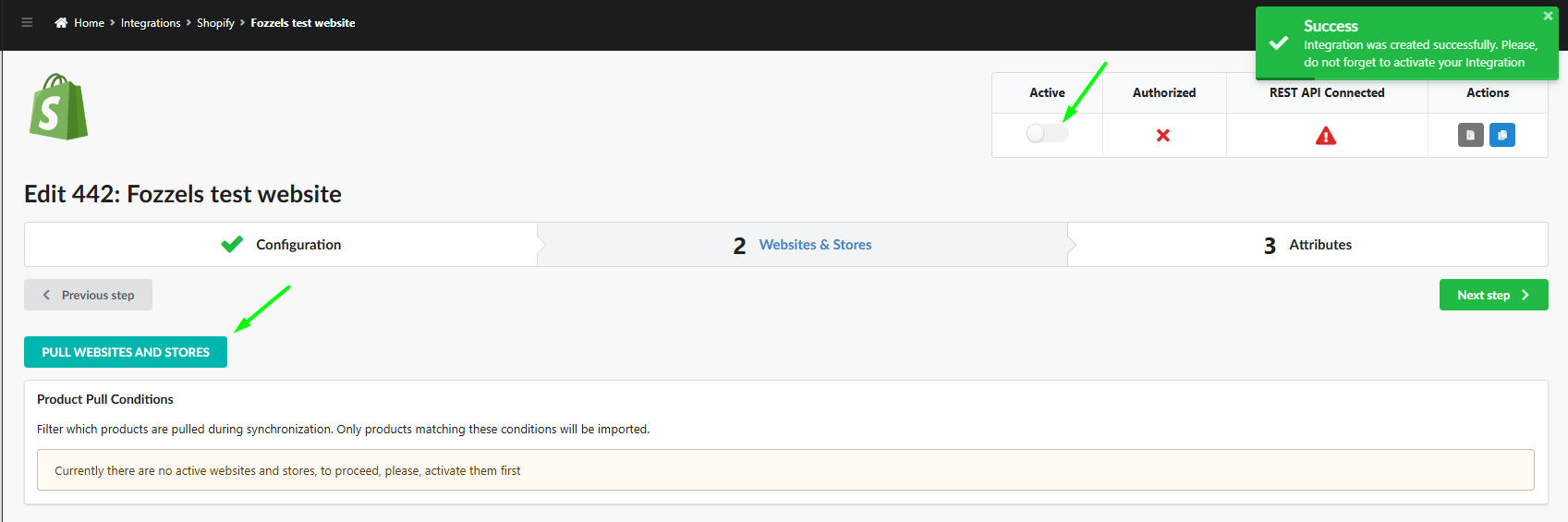Select the Websites & Stores step tab

coord(802,245)
